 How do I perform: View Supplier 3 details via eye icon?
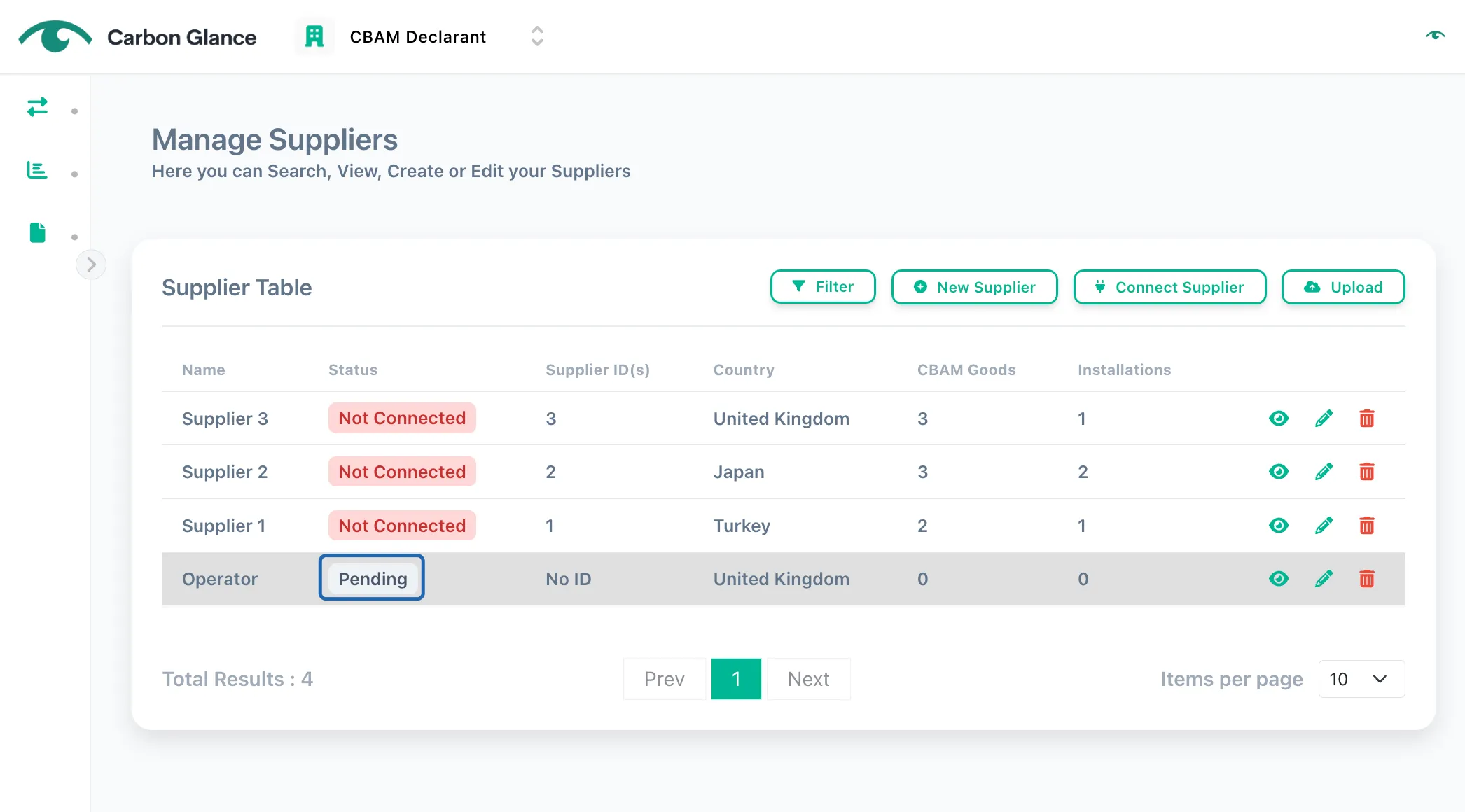(x=1279, y=419)
